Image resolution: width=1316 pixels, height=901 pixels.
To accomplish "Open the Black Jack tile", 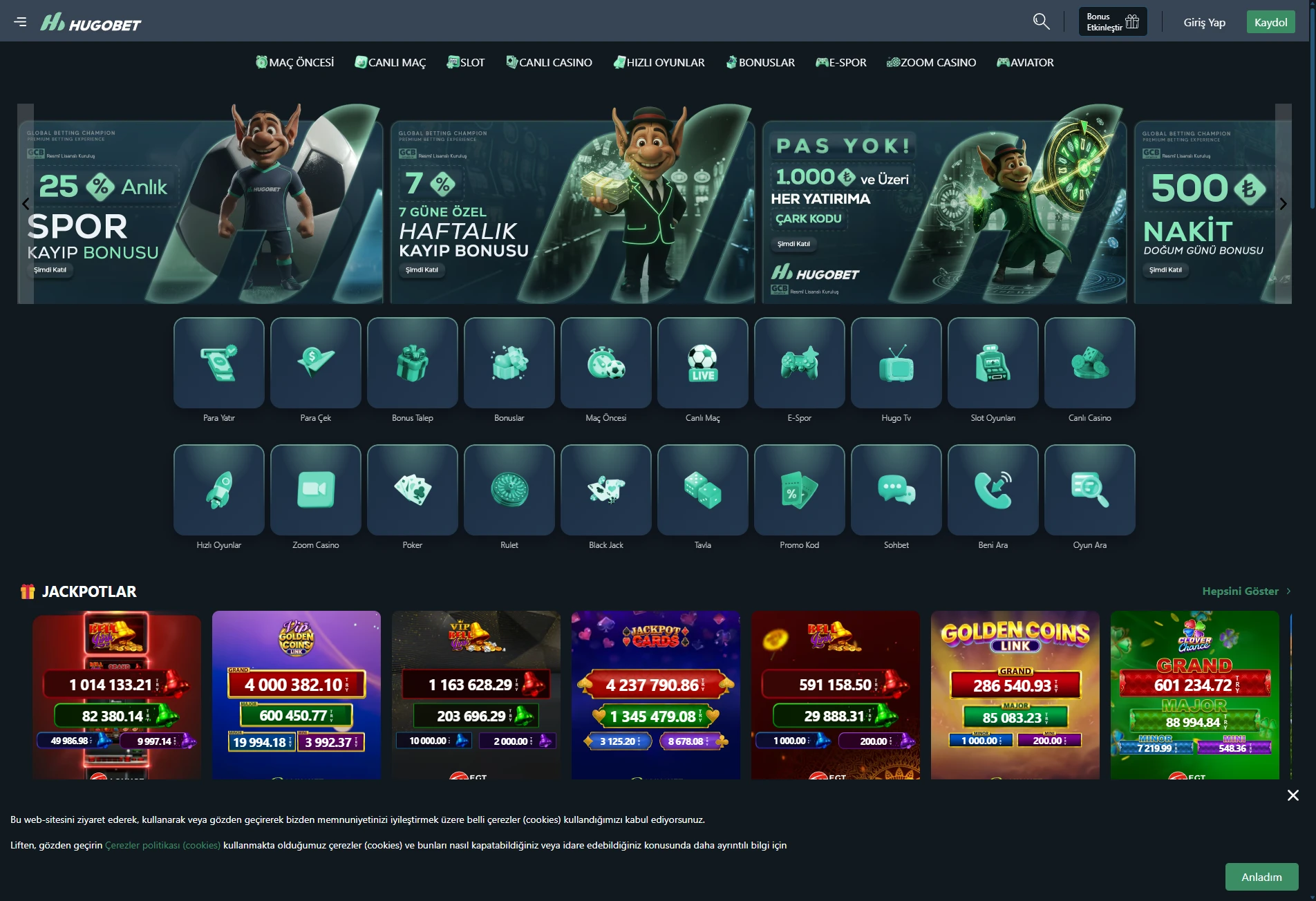I will coord(606,490).
